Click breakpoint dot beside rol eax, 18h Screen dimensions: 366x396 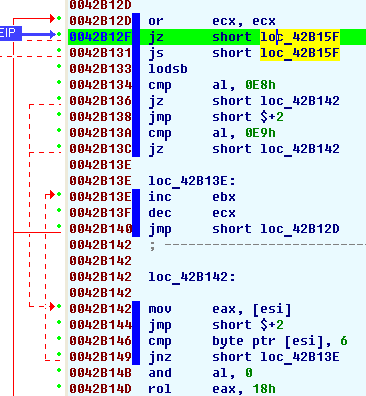(x=59, y=386)
